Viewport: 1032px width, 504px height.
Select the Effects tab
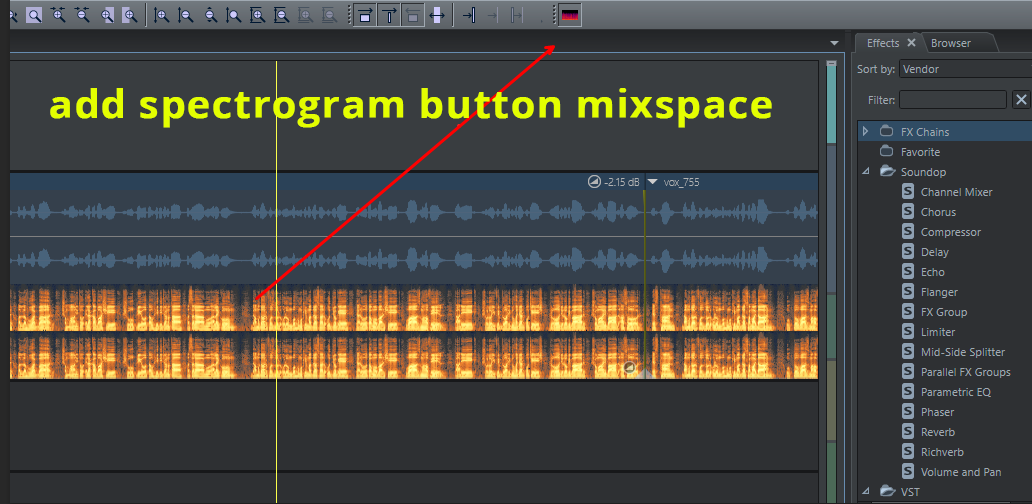click(883, 43)
